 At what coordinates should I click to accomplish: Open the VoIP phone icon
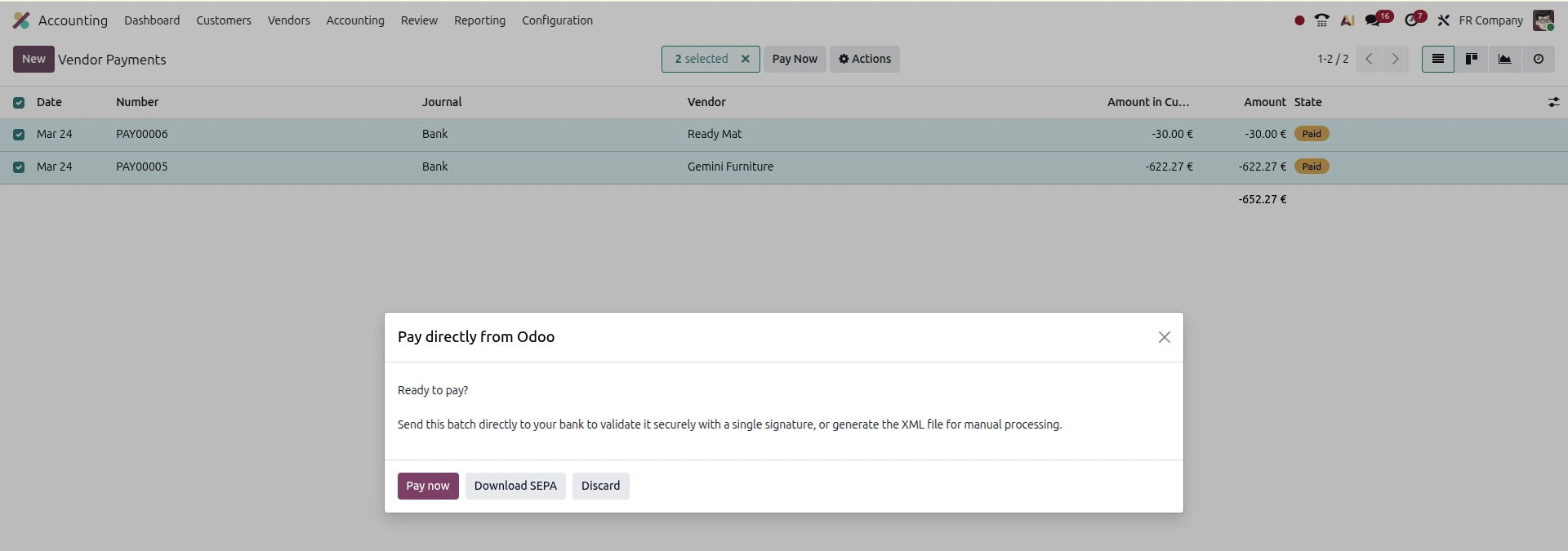[x=1322, y=20]
